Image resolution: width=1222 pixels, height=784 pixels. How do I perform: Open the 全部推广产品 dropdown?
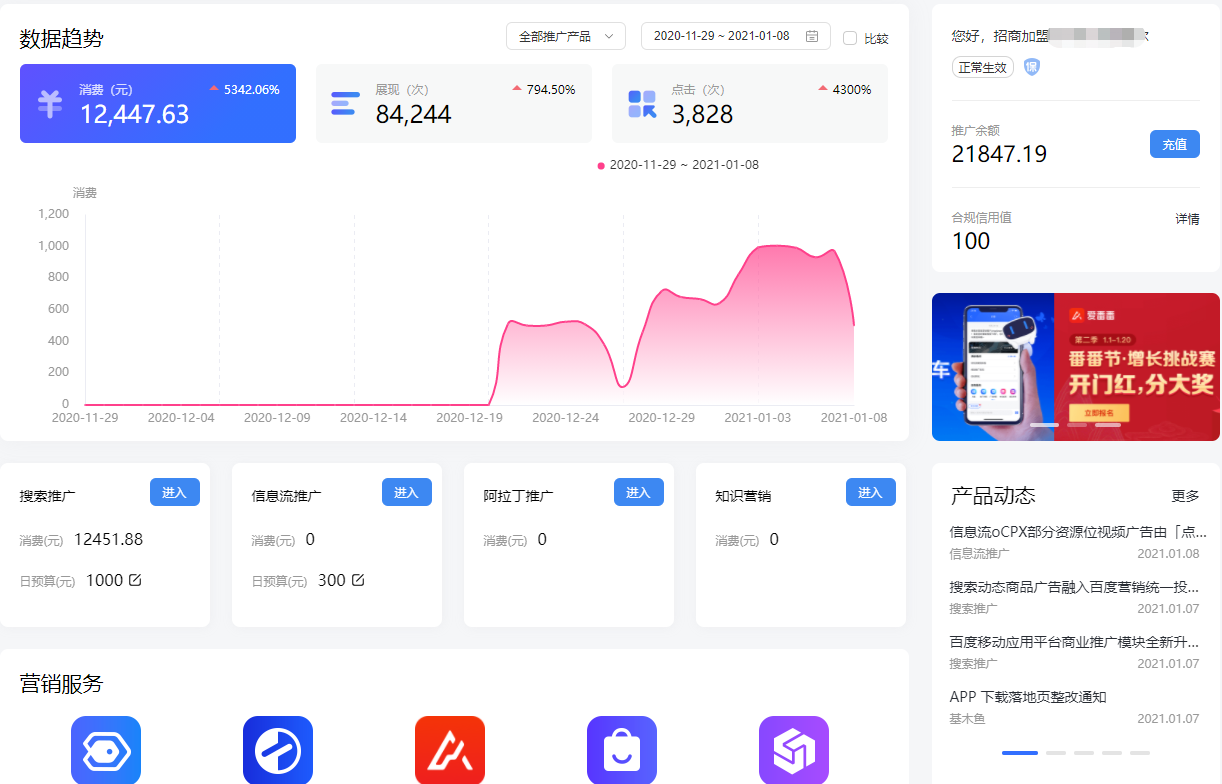click(566, 37)
